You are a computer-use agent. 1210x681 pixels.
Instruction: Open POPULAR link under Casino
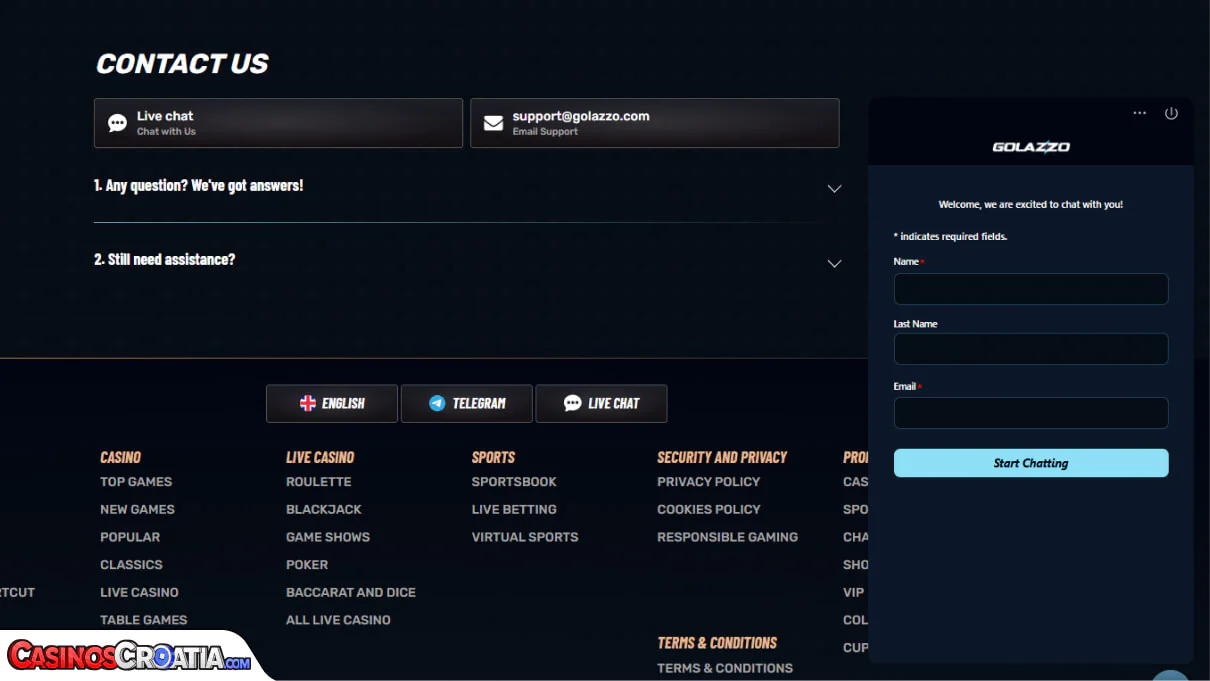click(x=130, y=537)
